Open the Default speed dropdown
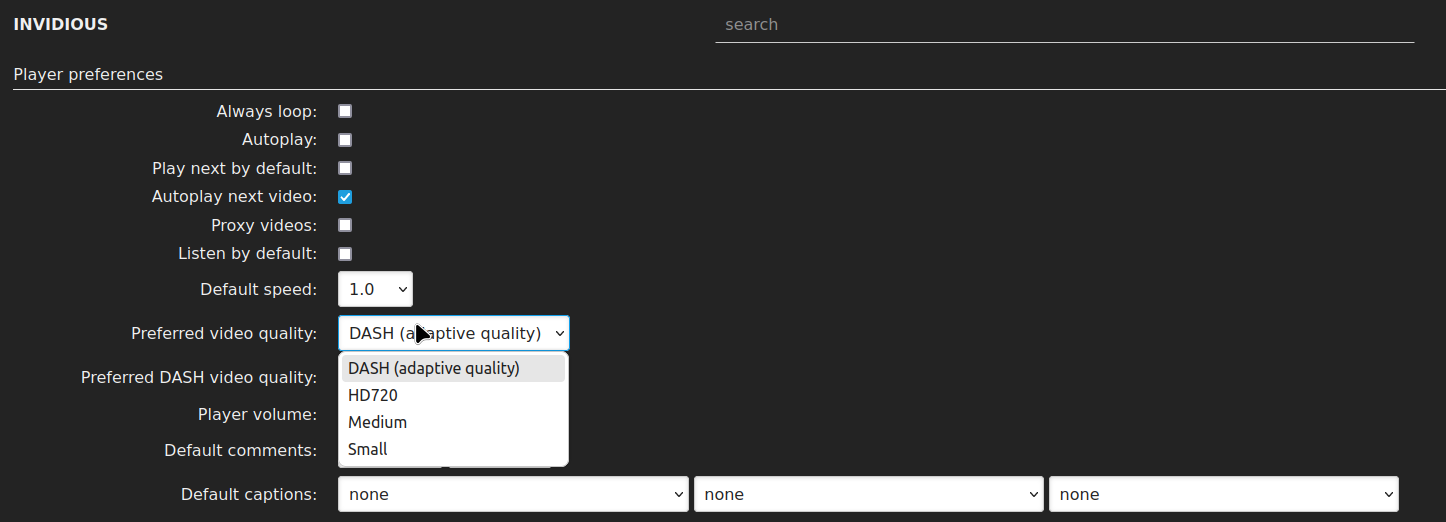 (x=375, y=289)
